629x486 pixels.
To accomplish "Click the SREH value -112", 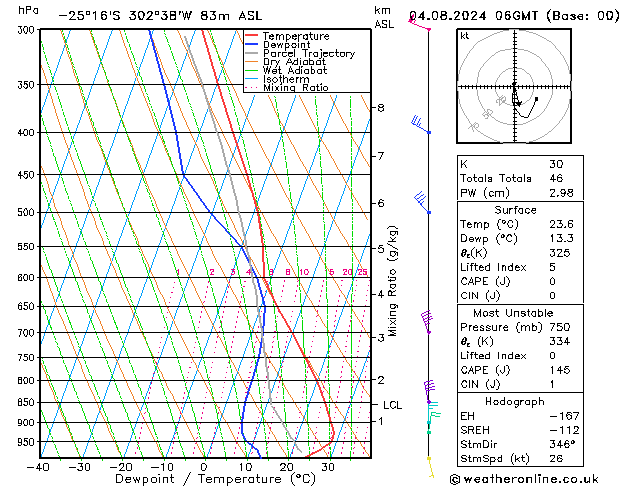I will 564,430.
